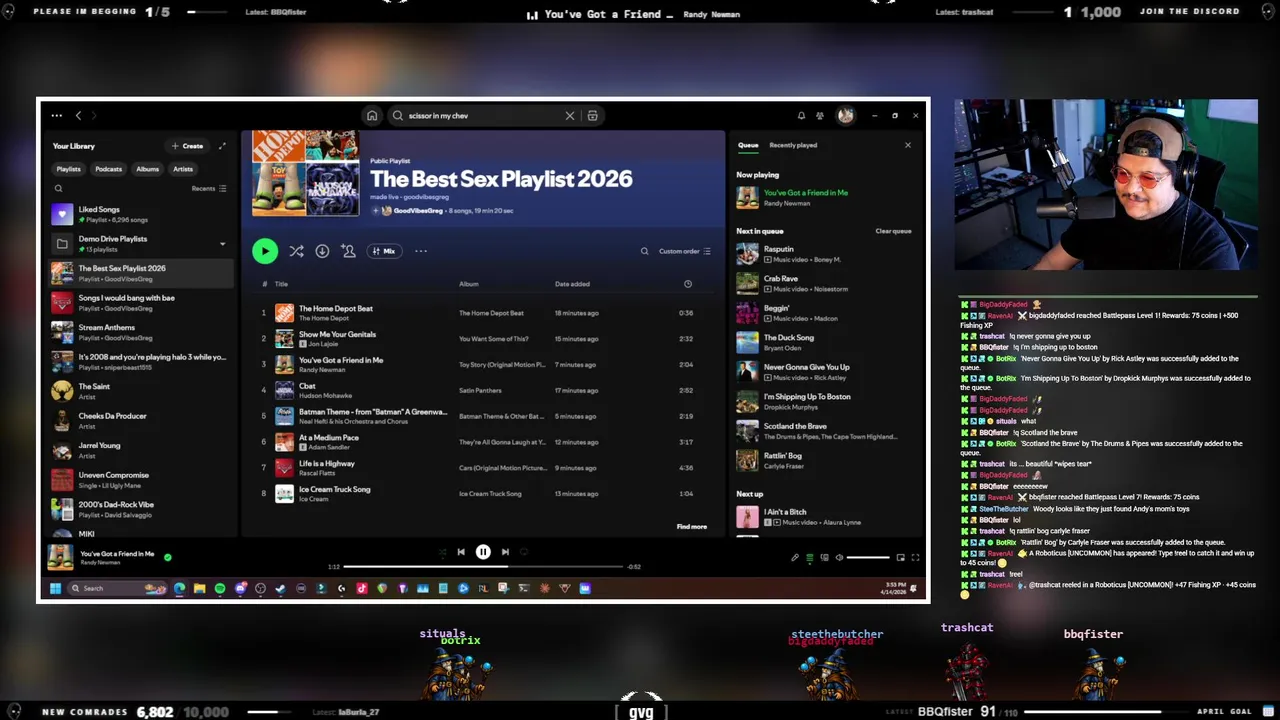Enter full screen player view
This screenshot has width=1280, height=720.
915,558
